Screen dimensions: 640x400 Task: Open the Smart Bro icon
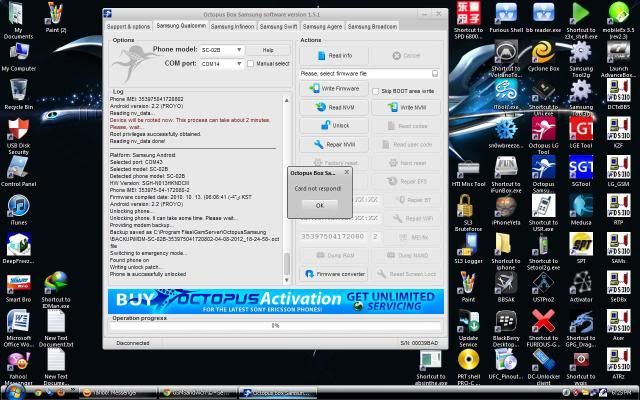19,287
